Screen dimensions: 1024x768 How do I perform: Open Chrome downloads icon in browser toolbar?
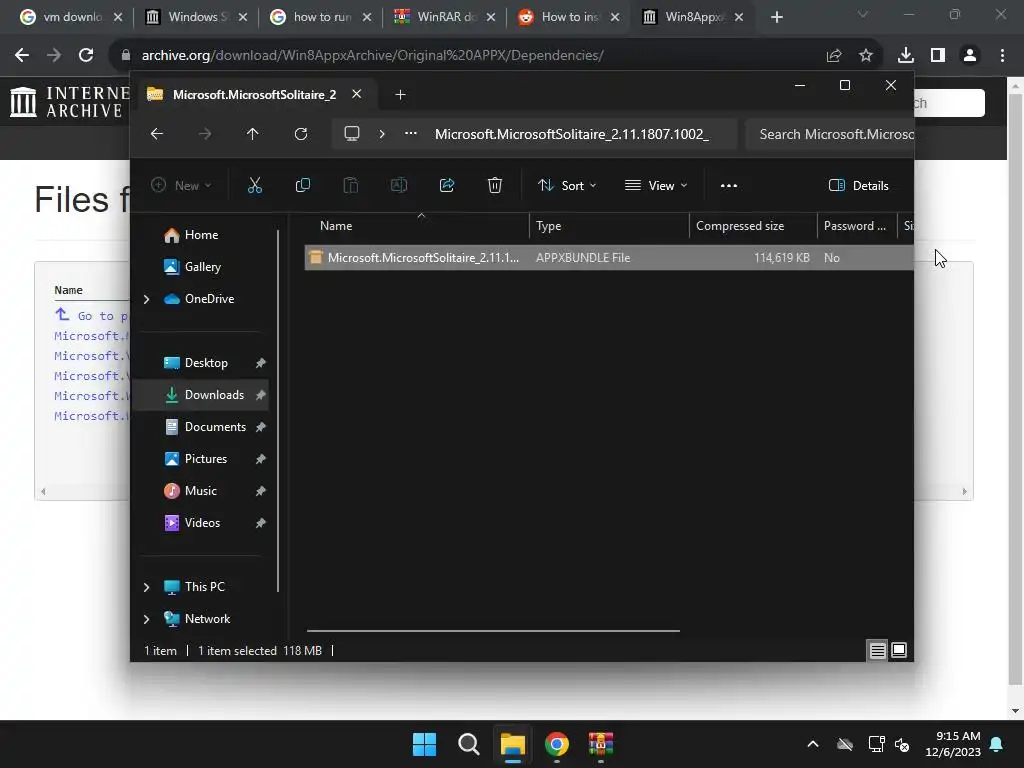[905, 56]
